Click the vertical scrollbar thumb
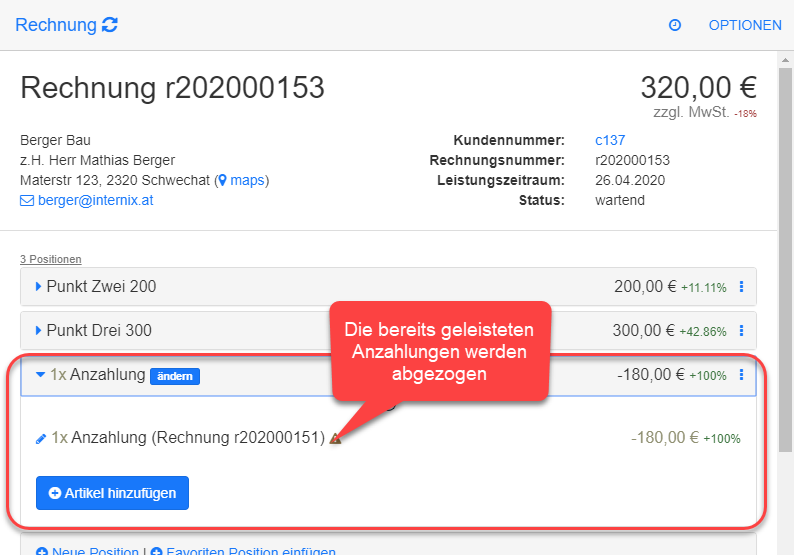This screenshot has height=555, width=794. pyautogui.click(x=785, y=259)
